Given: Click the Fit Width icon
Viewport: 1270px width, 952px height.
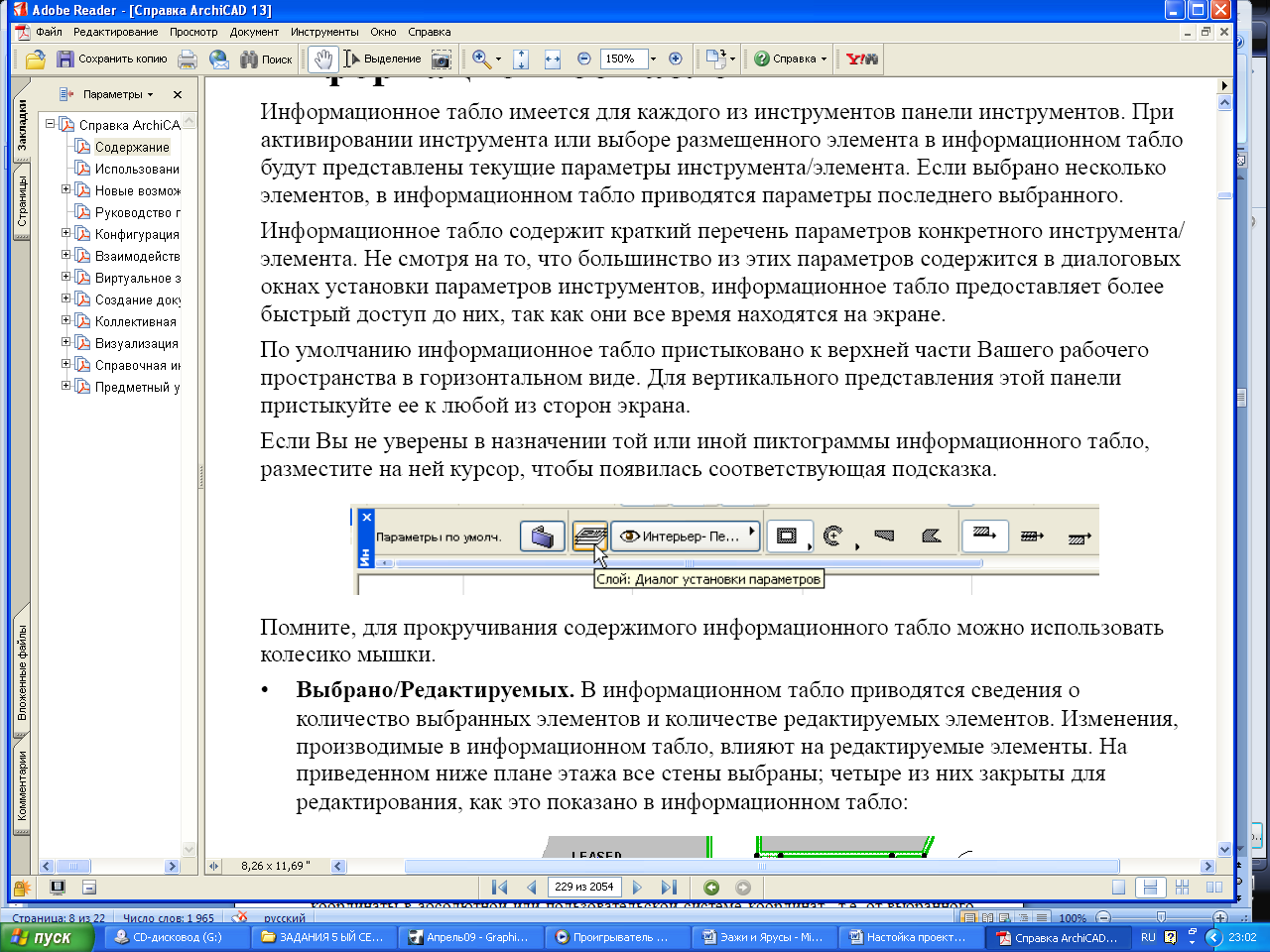Looking at the screenshot, I should pyautogui.click(x=553, y=59).
